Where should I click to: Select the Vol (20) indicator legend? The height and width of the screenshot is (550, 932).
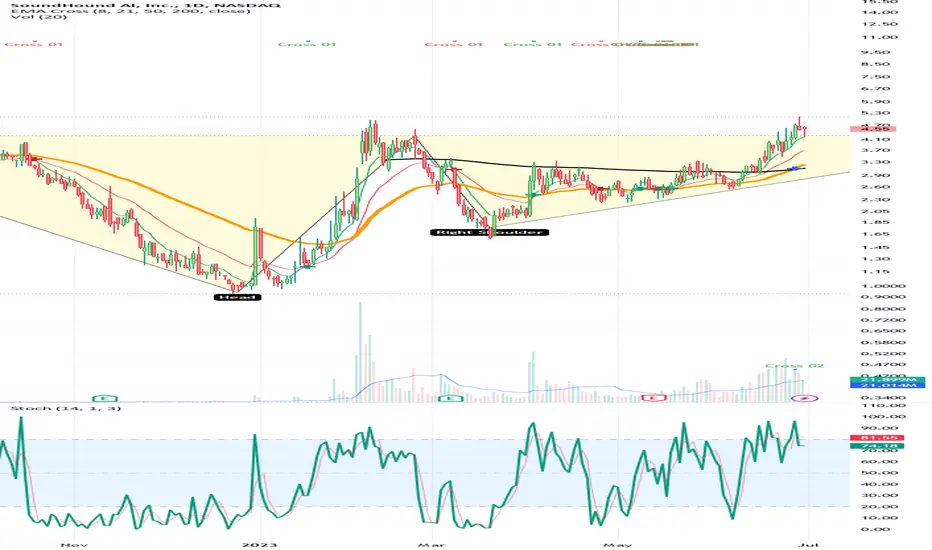(x=39, y=17)
